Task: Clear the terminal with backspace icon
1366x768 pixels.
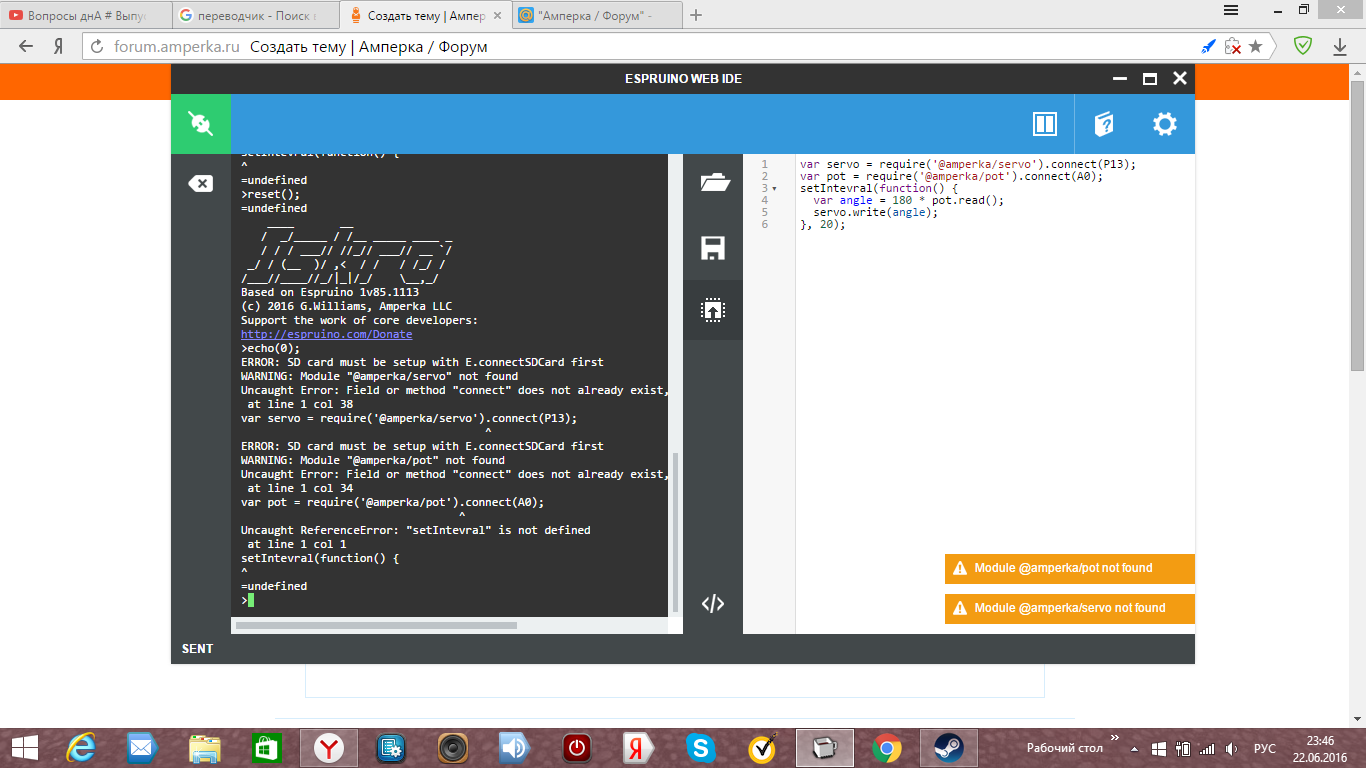Action: coord(200,184)
